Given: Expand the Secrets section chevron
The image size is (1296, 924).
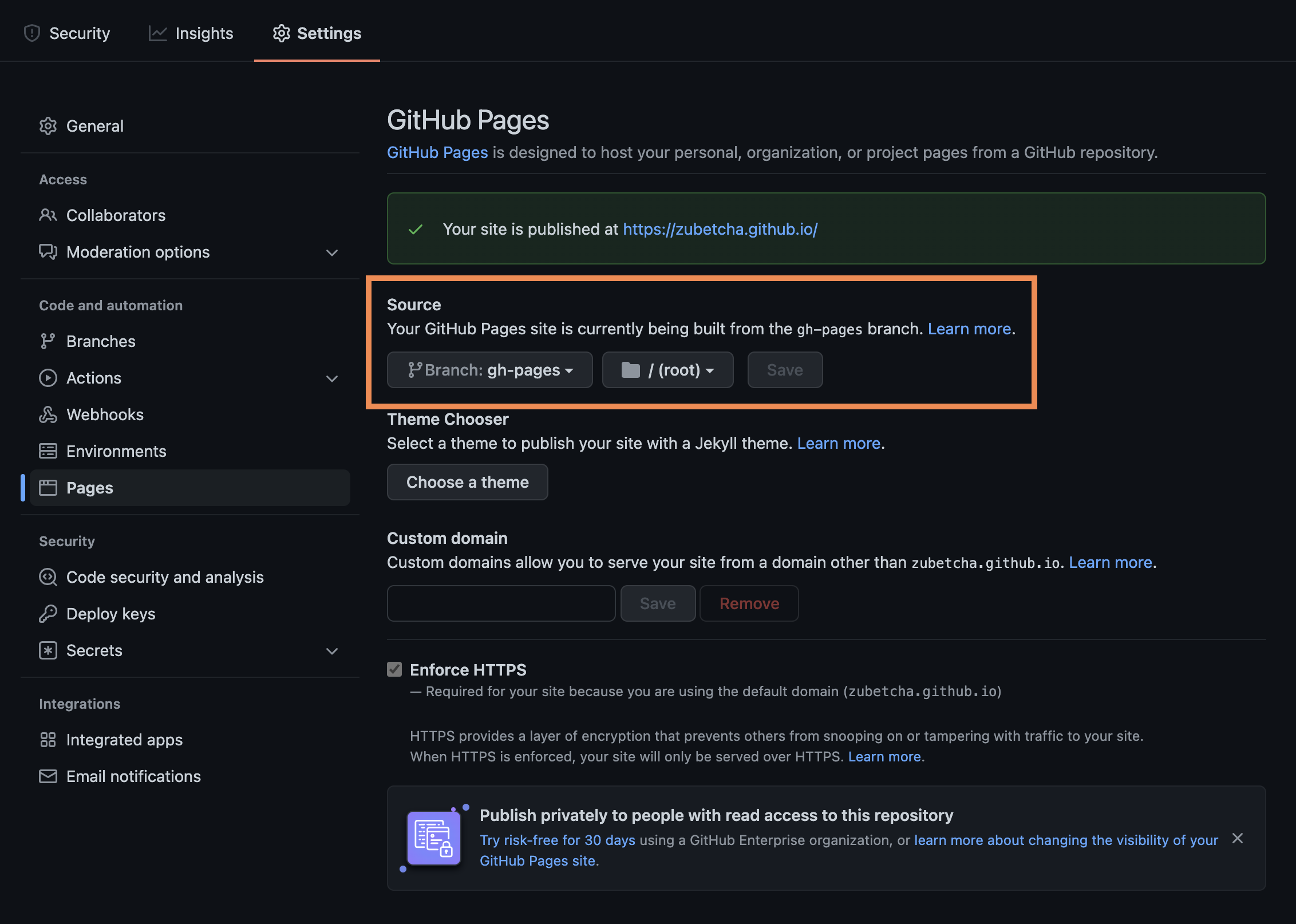Looking at the screenshot, I should click(x=332, y=651).
